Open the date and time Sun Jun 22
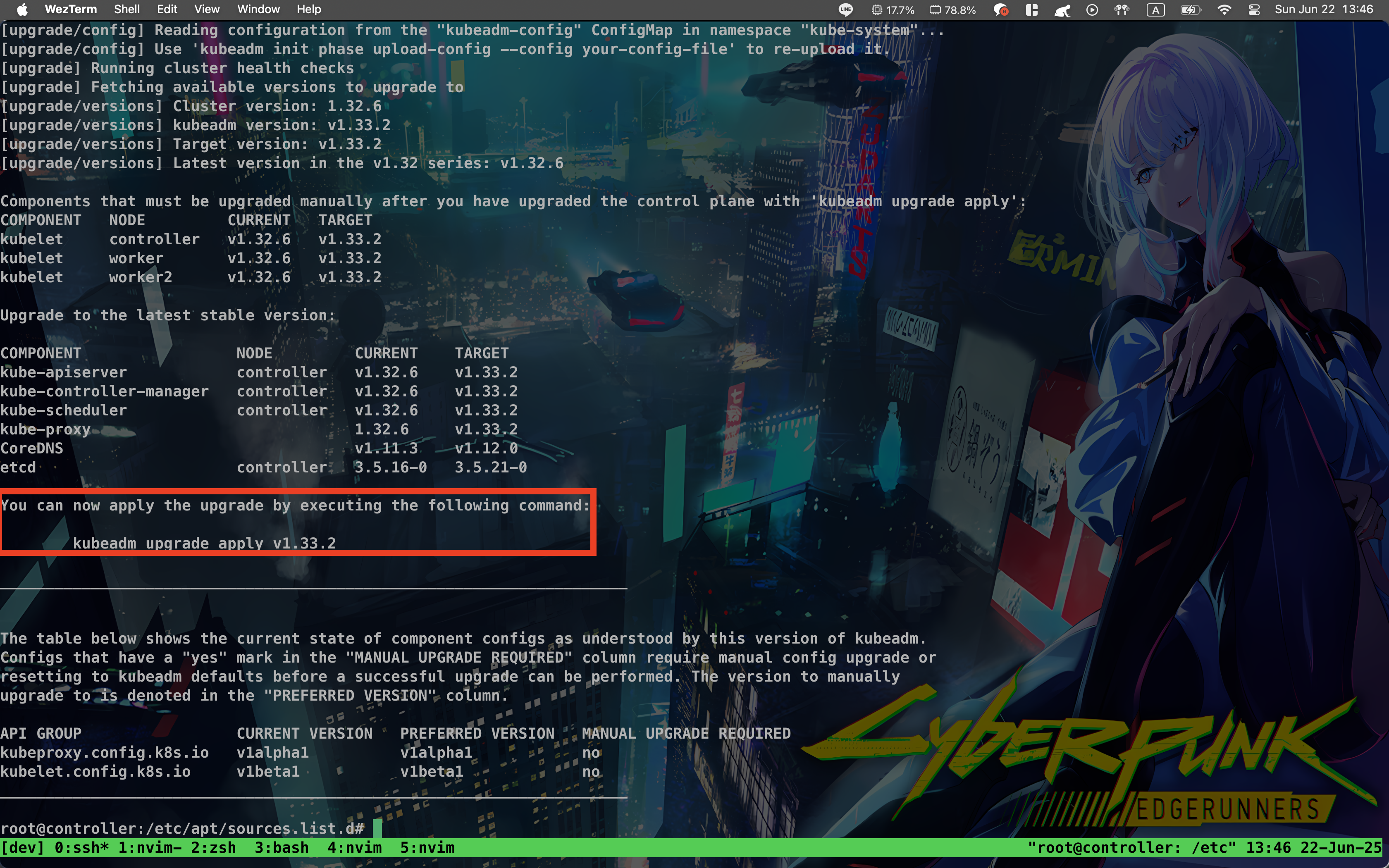The image size is (1389, 868). [1324, 9]
